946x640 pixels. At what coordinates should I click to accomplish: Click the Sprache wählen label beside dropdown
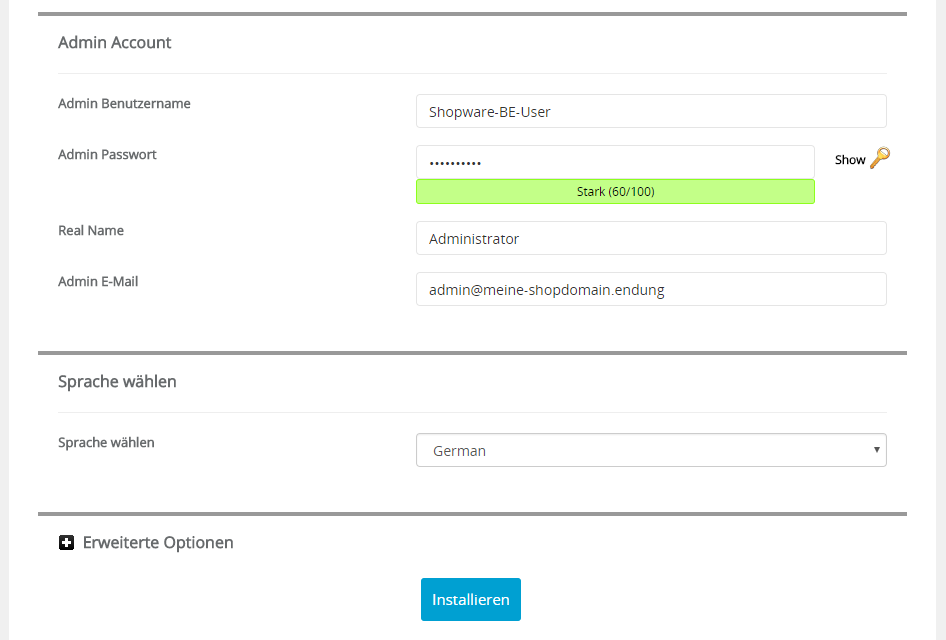coord(106,443)
